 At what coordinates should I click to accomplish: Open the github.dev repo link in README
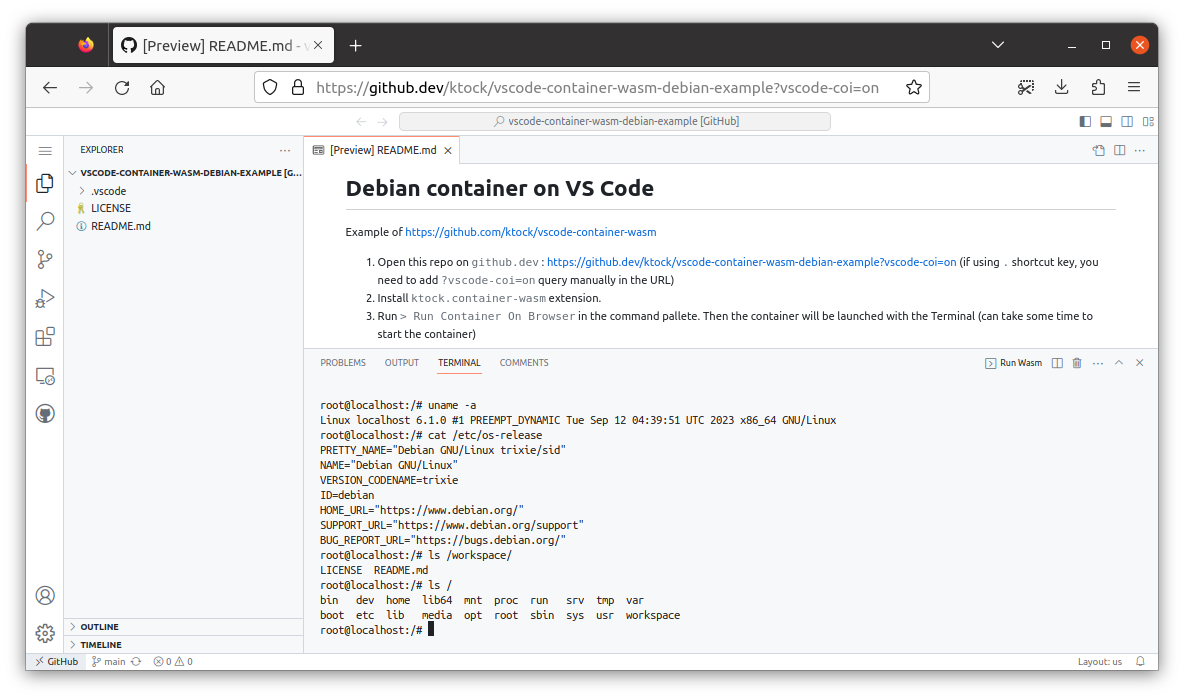(x=751, y=263)
